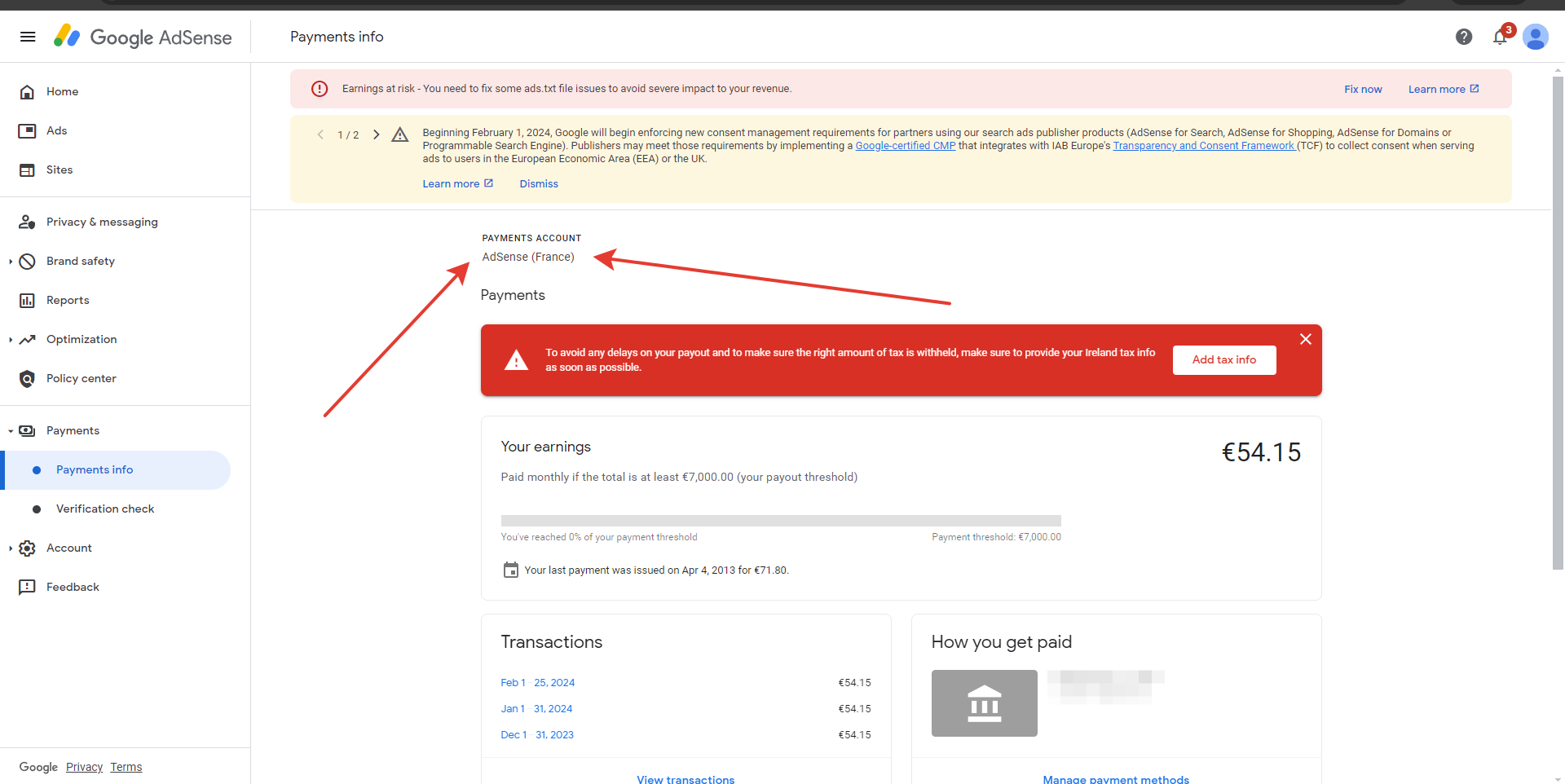Expand the Account menu arrow
This screenshot has height=784, width=1565.
click(x=10, y=548)
